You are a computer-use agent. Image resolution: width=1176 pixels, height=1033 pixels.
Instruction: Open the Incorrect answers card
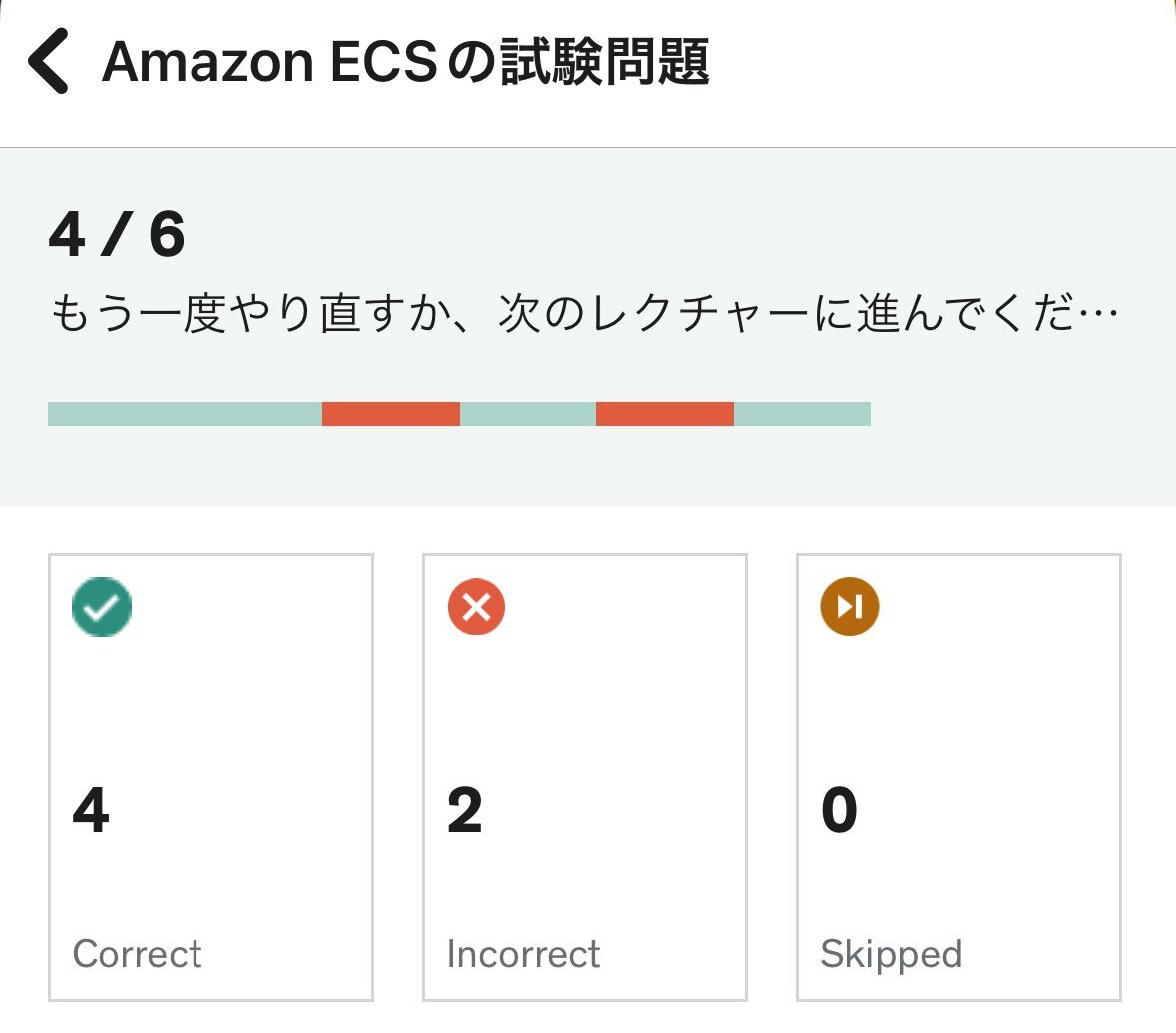(585, 778)
